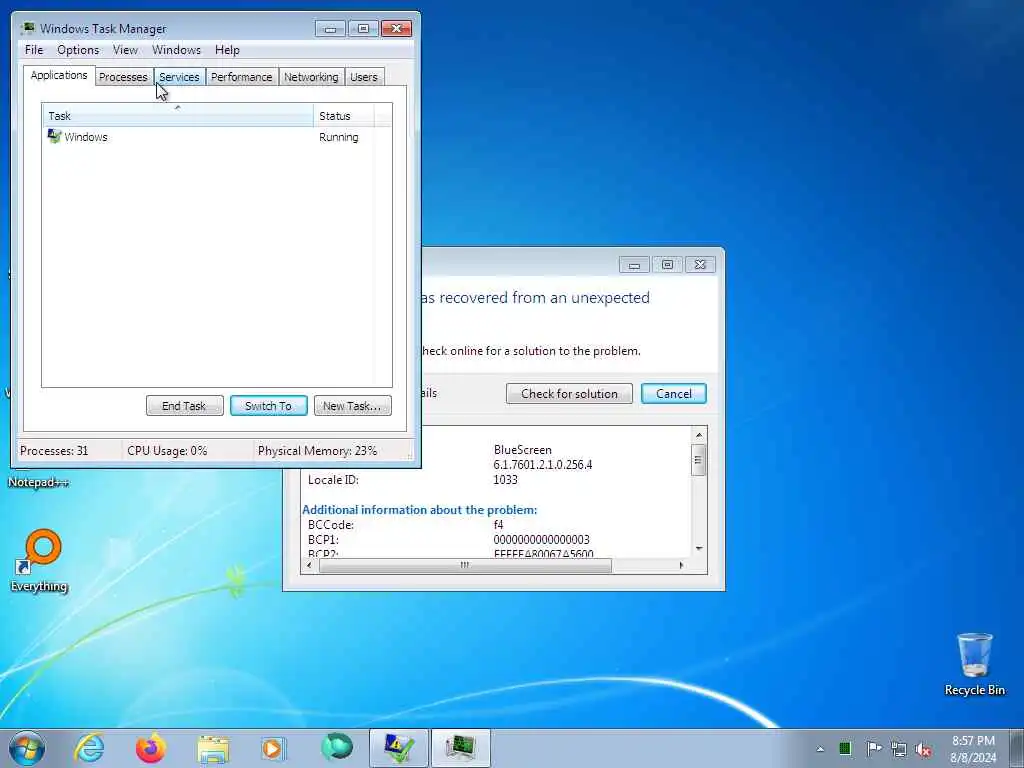Open the Help menu
The width and height of the screenshot is (1024, 768).
227,50
